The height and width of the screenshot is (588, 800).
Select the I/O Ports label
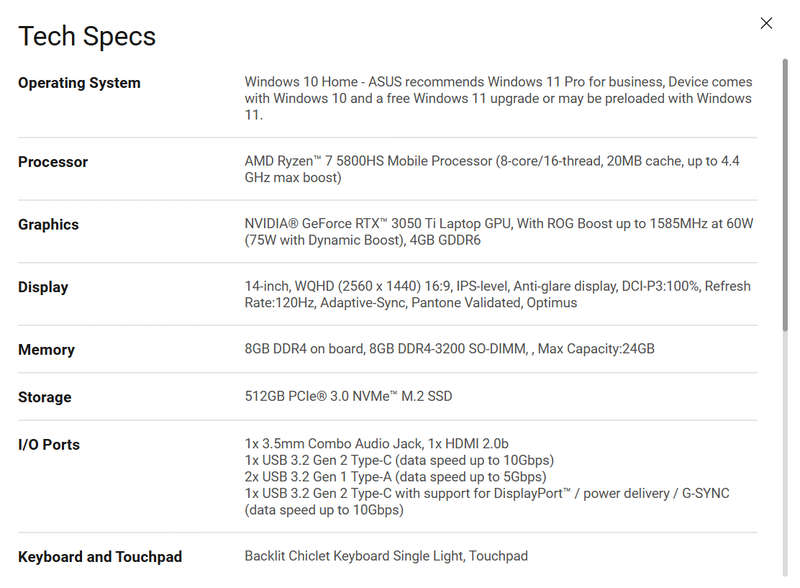49,445
